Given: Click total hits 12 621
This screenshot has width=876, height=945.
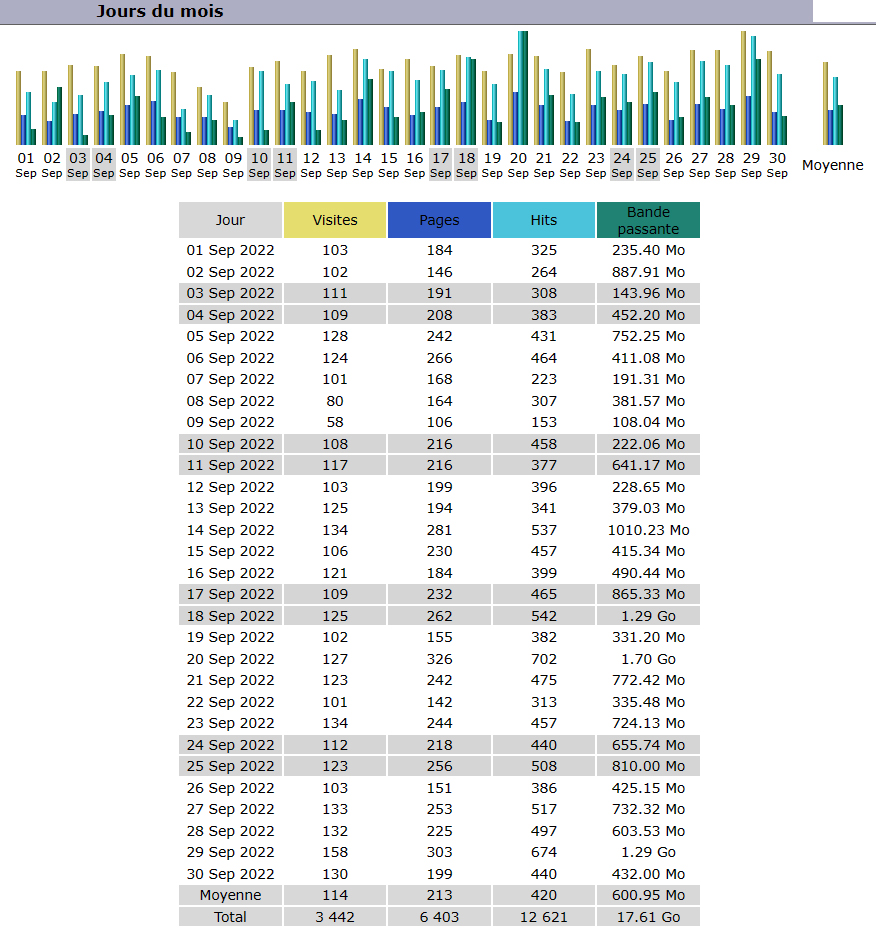Looking at the screenshot, I should point(543,917).
